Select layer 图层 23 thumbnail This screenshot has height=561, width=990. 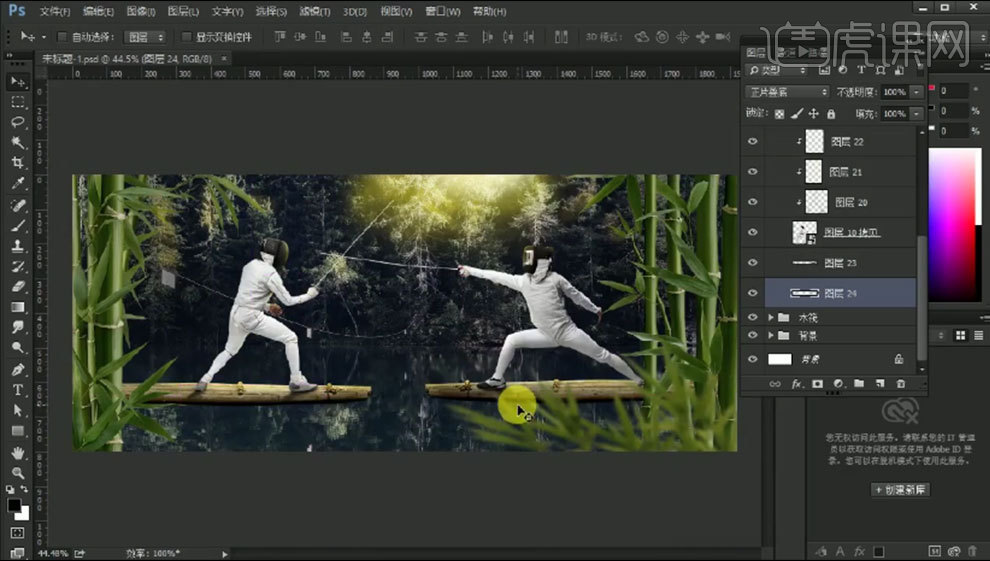point(805,263)
